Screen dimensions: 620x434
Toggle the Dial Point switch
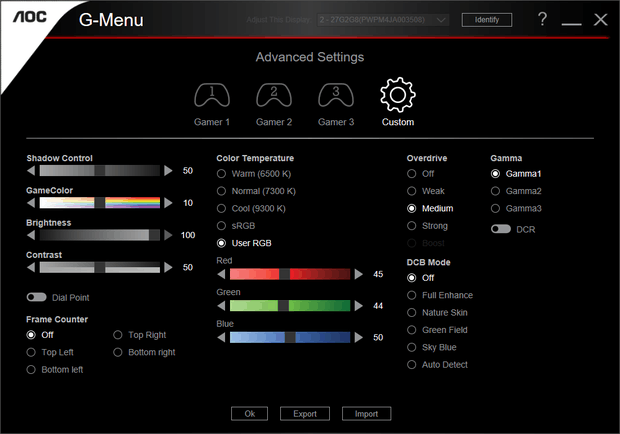(x=36, y=297)
